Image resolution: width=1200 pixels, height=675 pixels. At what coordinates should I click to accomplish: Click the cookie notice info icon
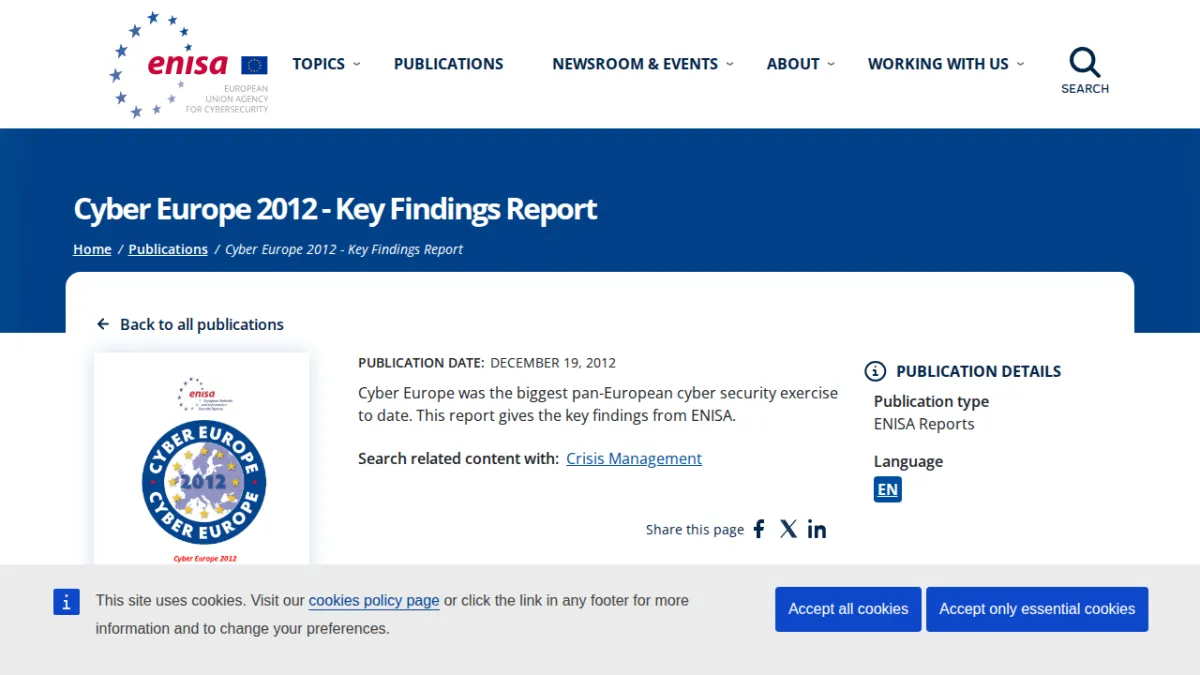point(66,602)
